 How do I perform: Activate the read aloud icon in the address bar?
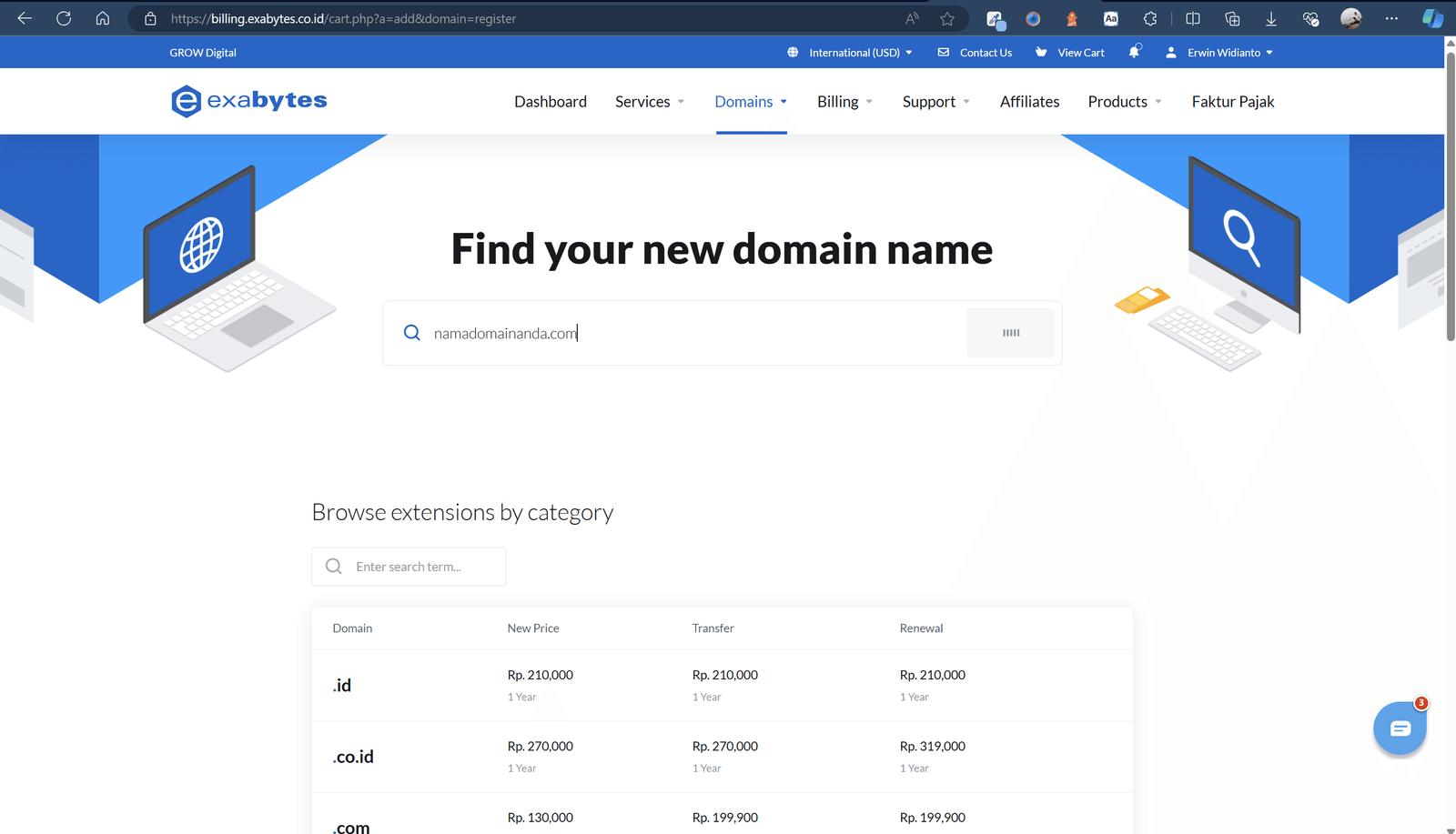coord(912,18)
